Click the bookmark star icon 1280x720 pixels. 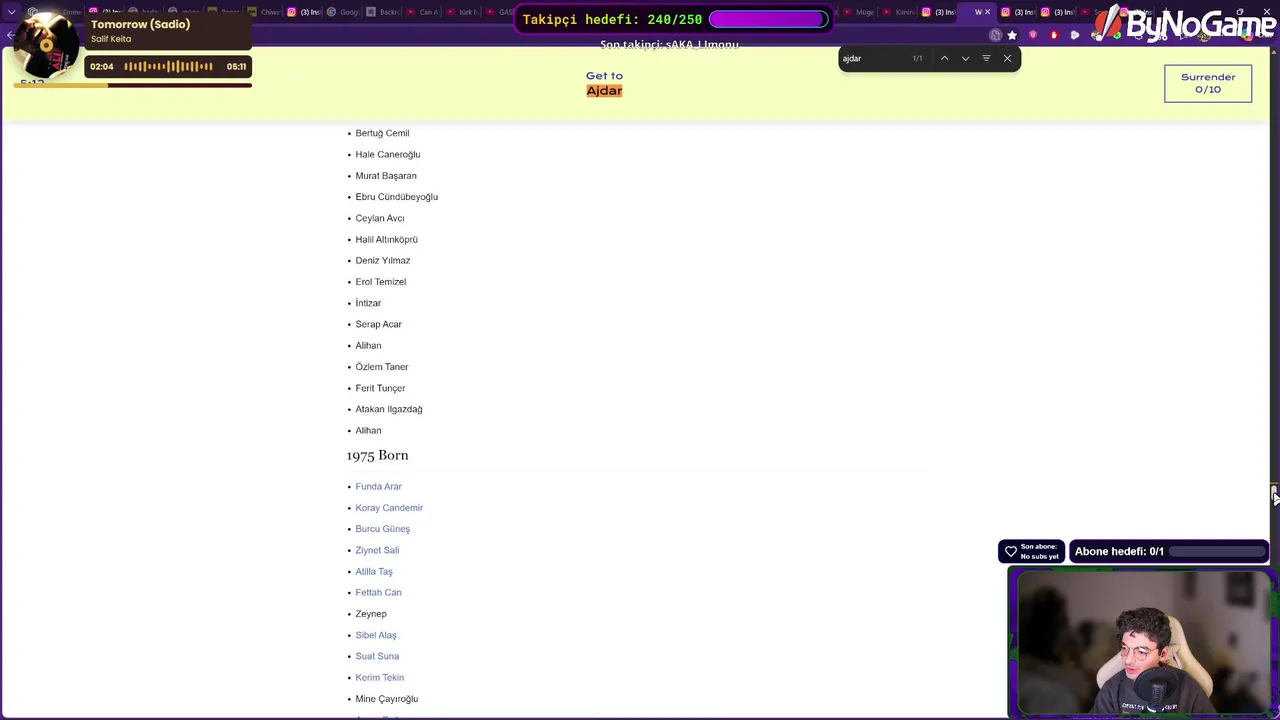click(x=1012, y=35)
